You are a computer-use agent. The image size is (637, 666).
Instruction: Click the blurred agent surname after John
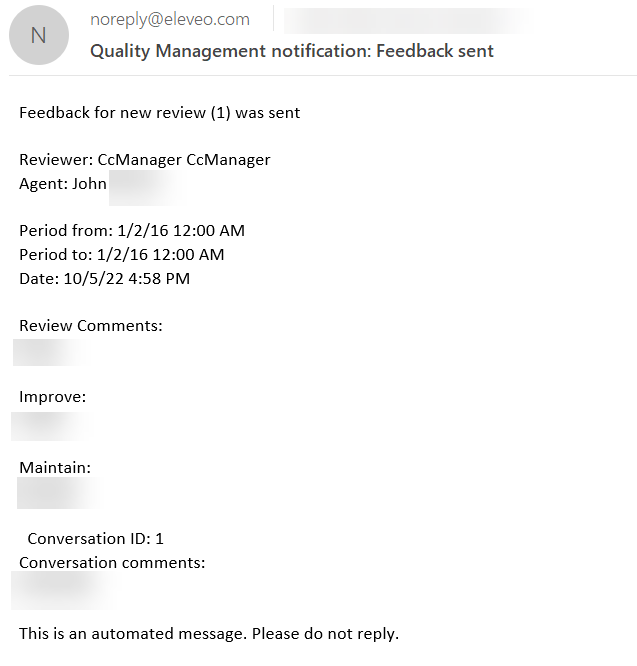click(x=146, y=185)
